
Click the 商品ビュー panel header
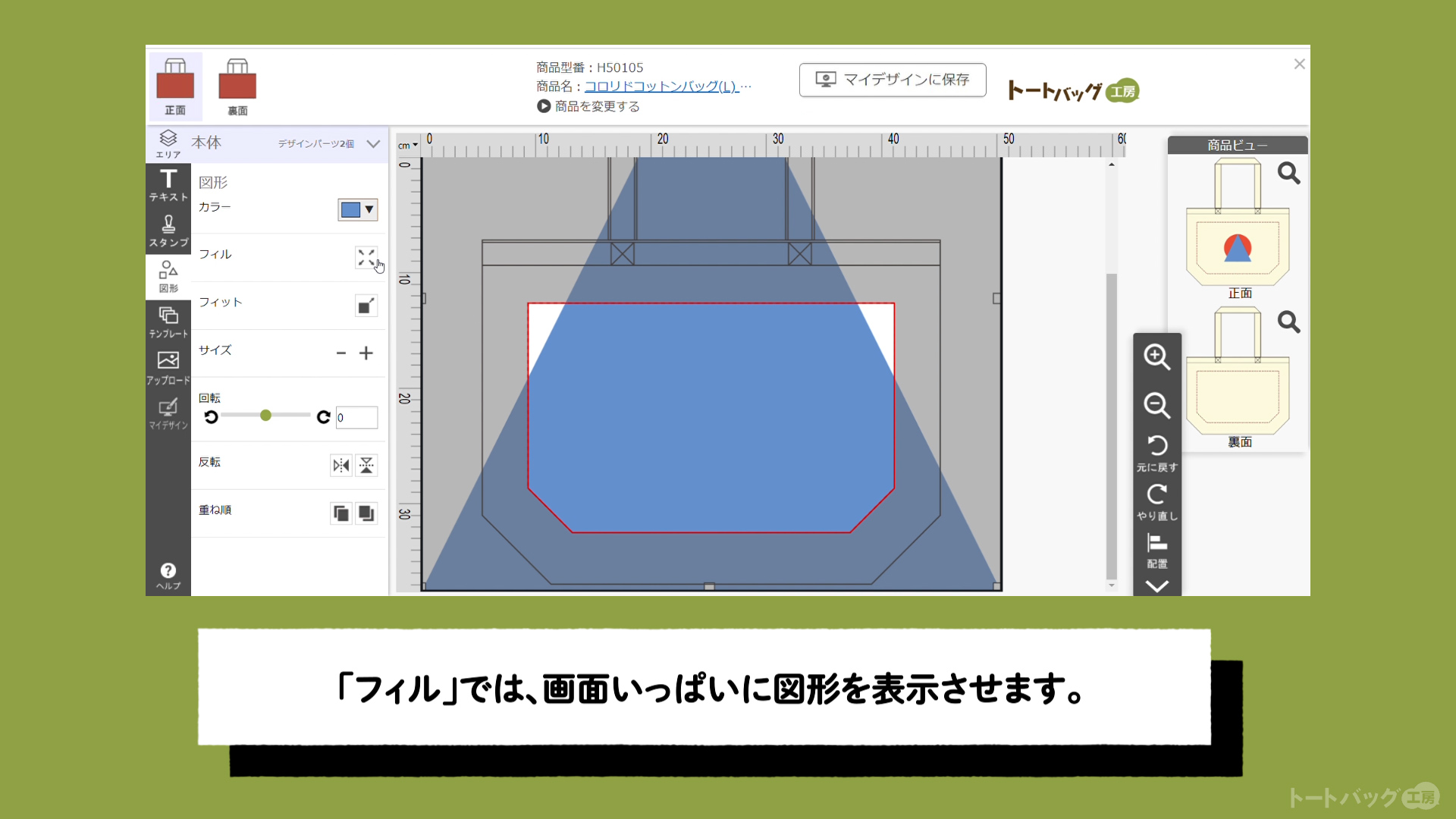1238,145
